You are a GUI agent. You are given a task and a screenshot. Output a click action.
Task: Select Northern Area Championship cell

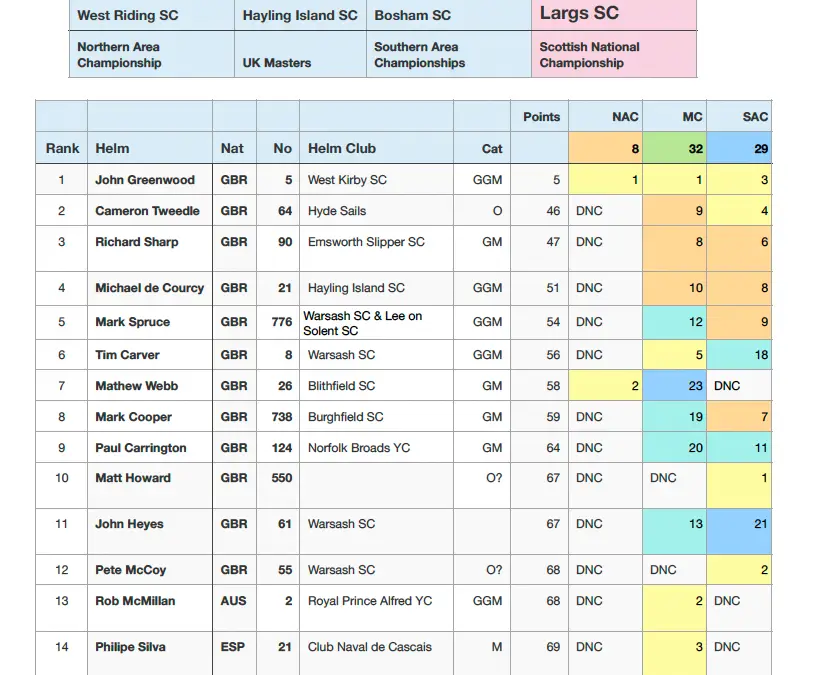pyautogui.click(x=151, y=54)
